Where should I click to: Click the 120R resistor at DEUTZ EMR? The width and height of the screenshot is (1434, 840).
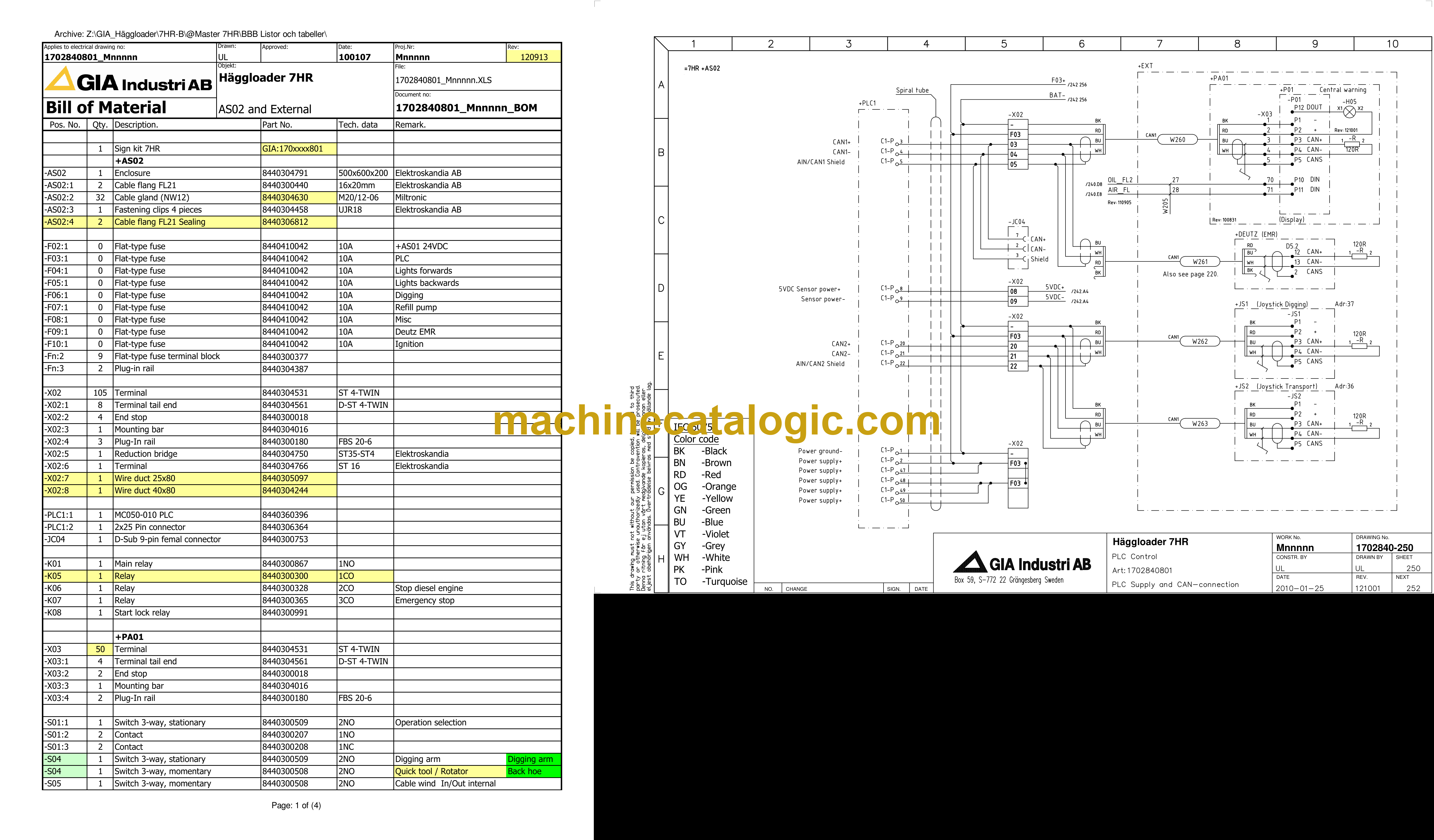click(x=1360, y=256)
